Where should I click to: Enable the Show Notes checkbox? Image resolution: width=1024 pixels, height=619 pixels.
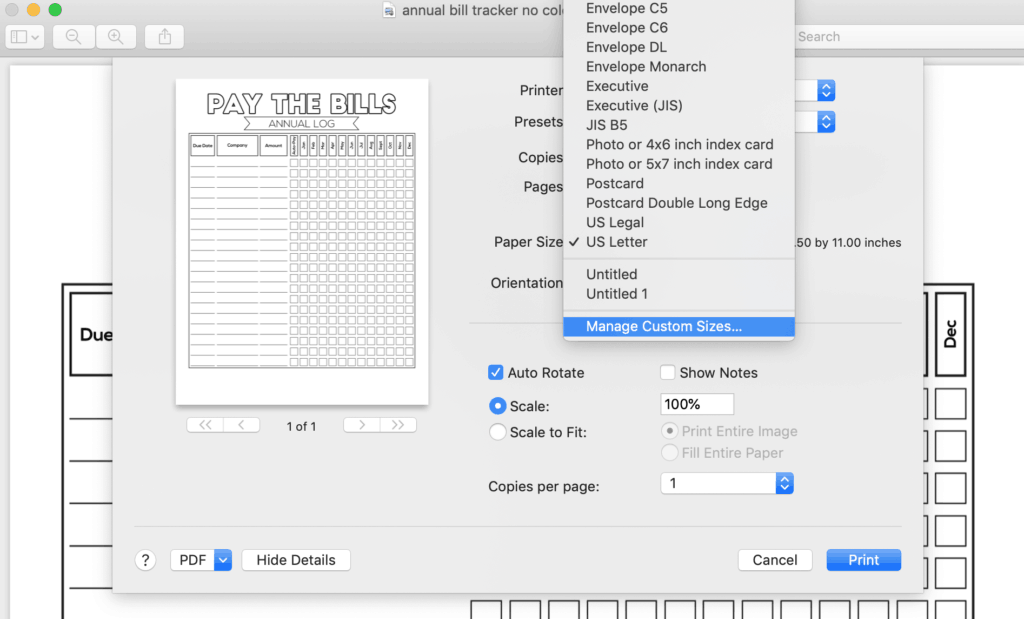(x=667, y=372)
